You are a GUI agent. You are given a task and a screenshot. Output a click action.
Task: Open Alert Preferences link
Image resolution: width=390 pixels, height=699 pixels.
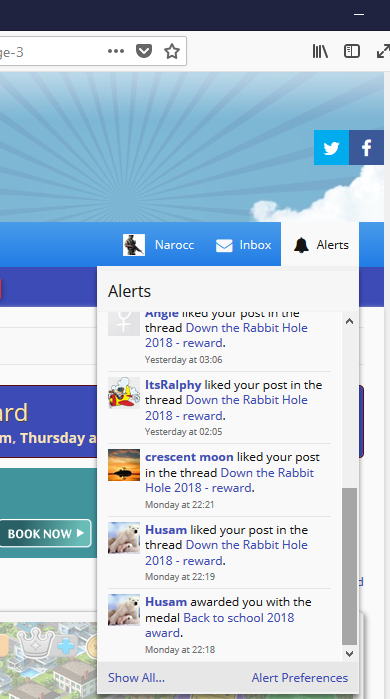coord(300,678)
